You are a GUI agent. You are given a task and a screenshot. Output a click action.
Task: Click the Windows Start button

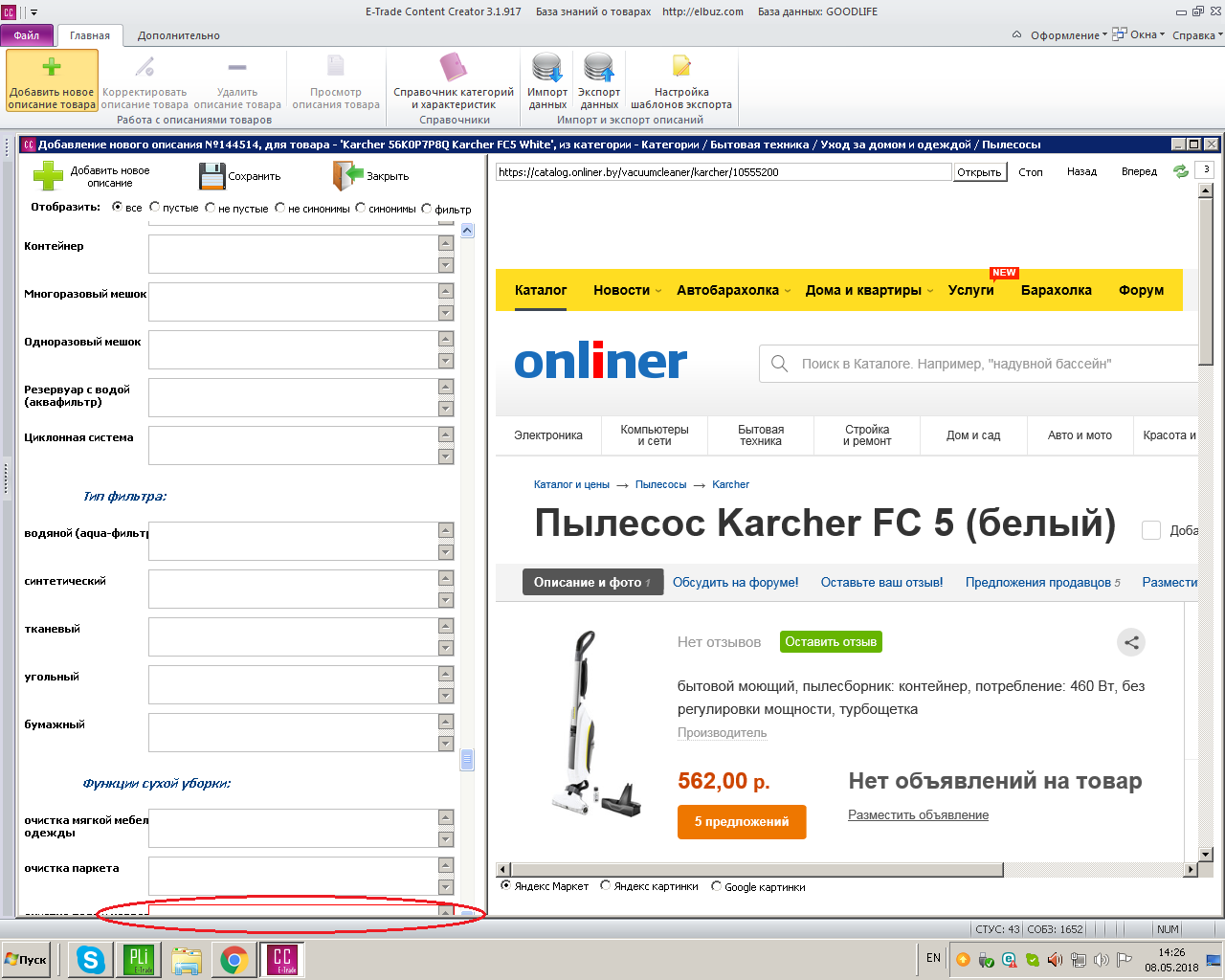[27, 960]
